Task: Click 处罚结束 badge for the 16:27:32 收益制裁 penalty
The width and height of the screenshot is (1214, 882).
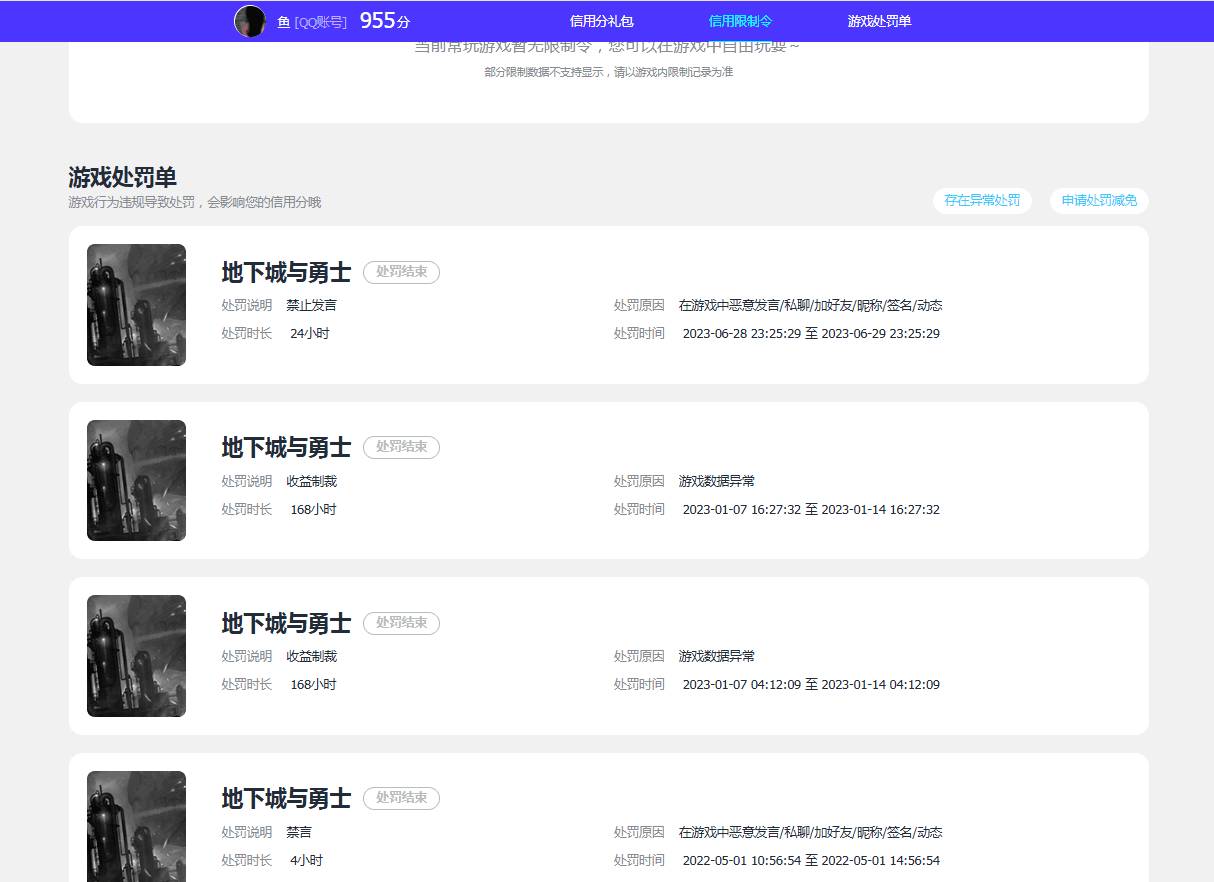Action: coord(401,447)
